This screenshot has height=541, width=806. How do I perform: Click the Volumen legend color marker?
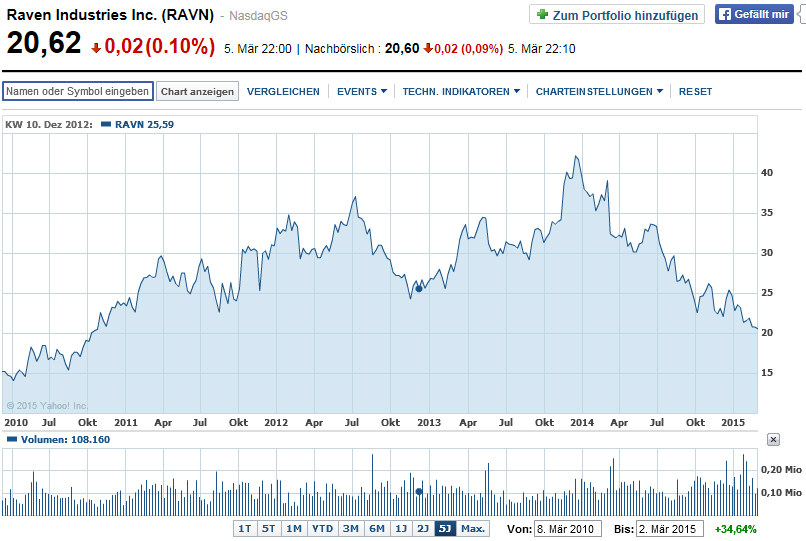[x=11, y=439]
